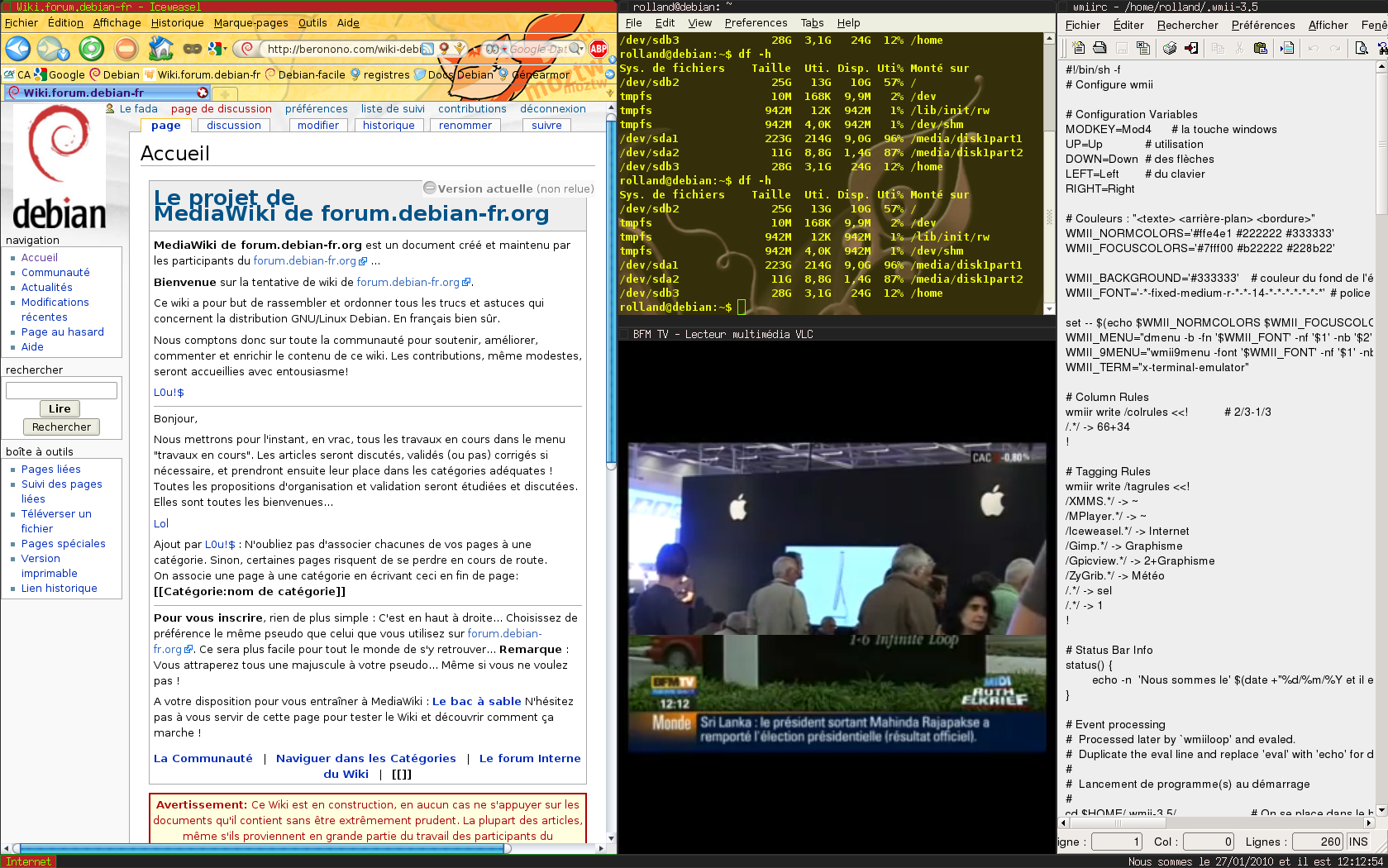Open the terminal Preferences menu

click(x=756, y=23)
